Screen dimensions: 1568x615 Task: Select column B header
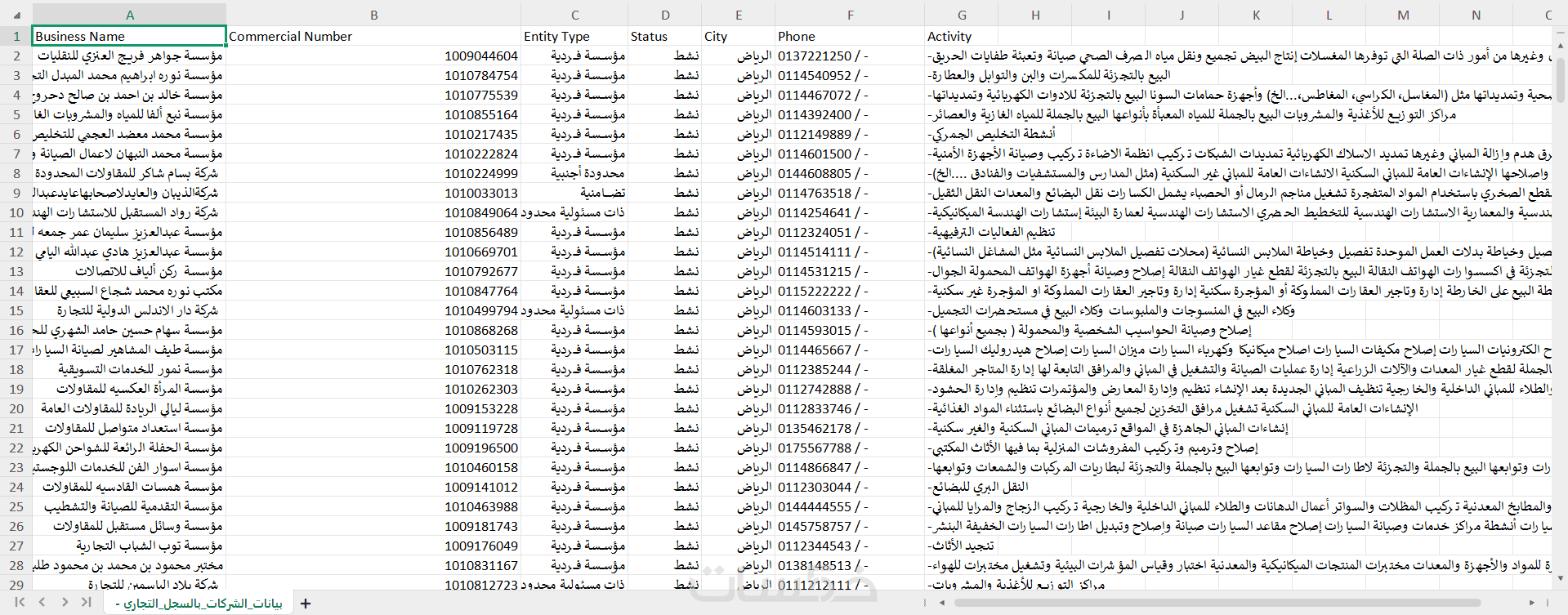[x=374, y=15]
